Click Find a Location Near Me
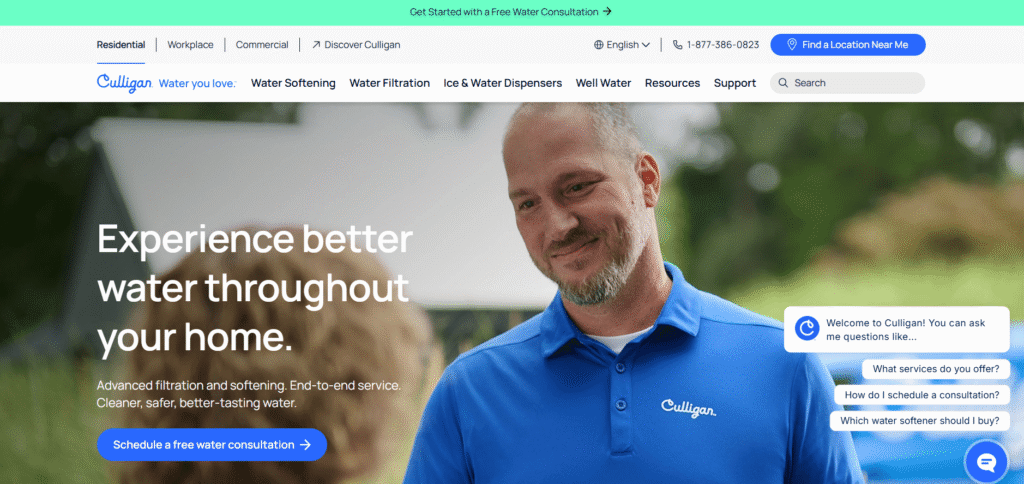 click(x=848, y=44)
